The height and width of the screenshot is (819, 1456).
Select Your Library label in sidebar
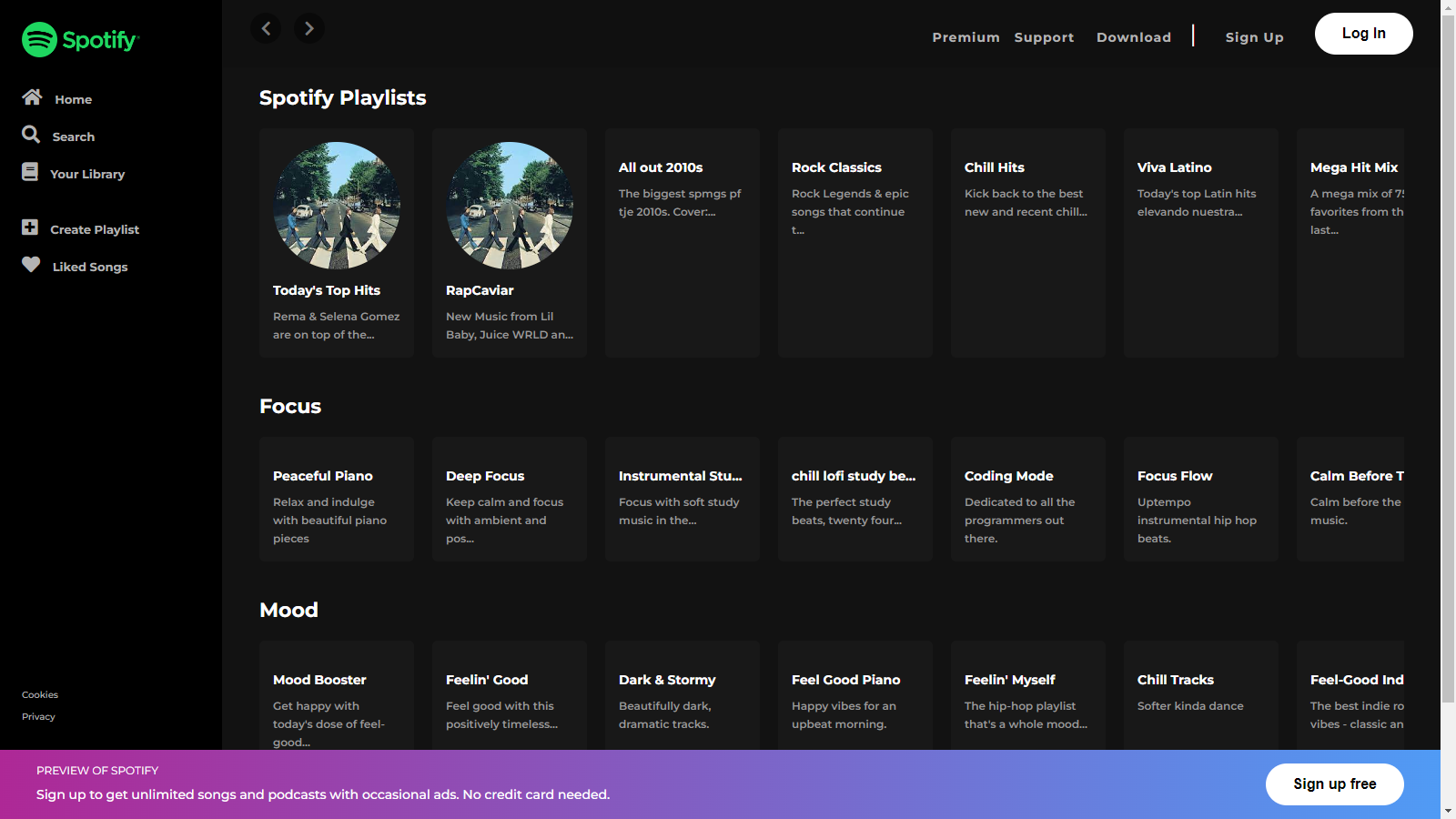(87, 174)
